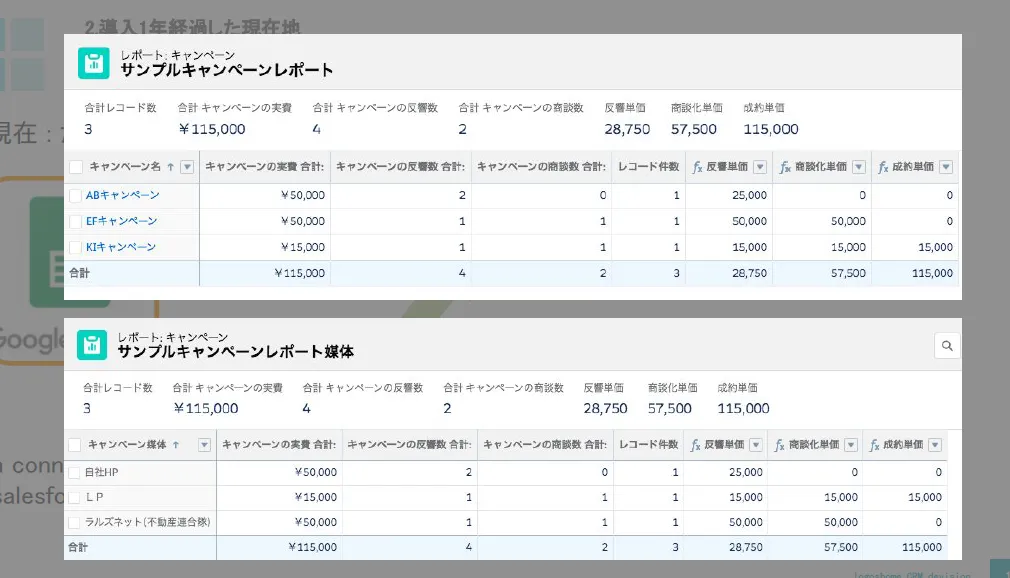
Task: Click the ascending sort arrow on キャンペーン名
Action: pyautogui.click(x=170, y=166)
